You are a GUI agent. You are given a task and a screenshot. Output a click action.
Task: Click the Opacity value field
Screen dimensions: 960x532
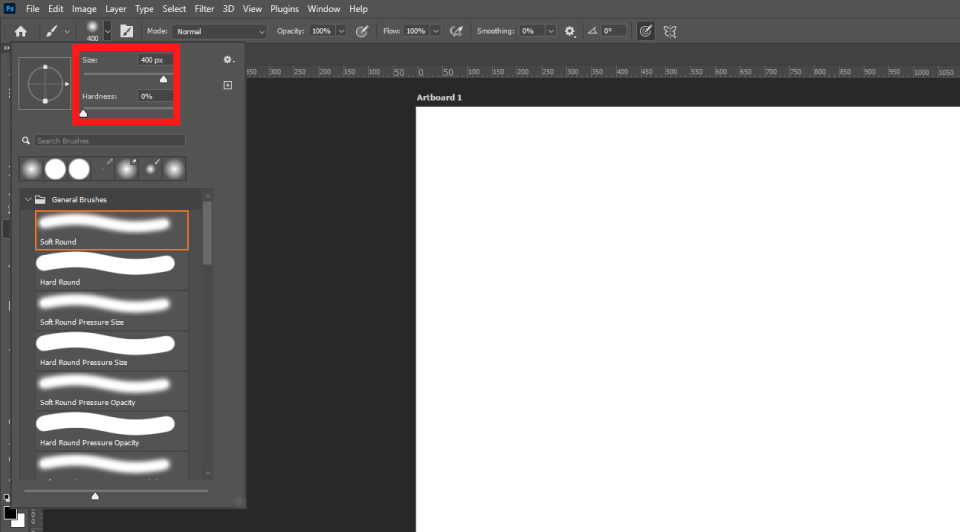coord(321,31)
